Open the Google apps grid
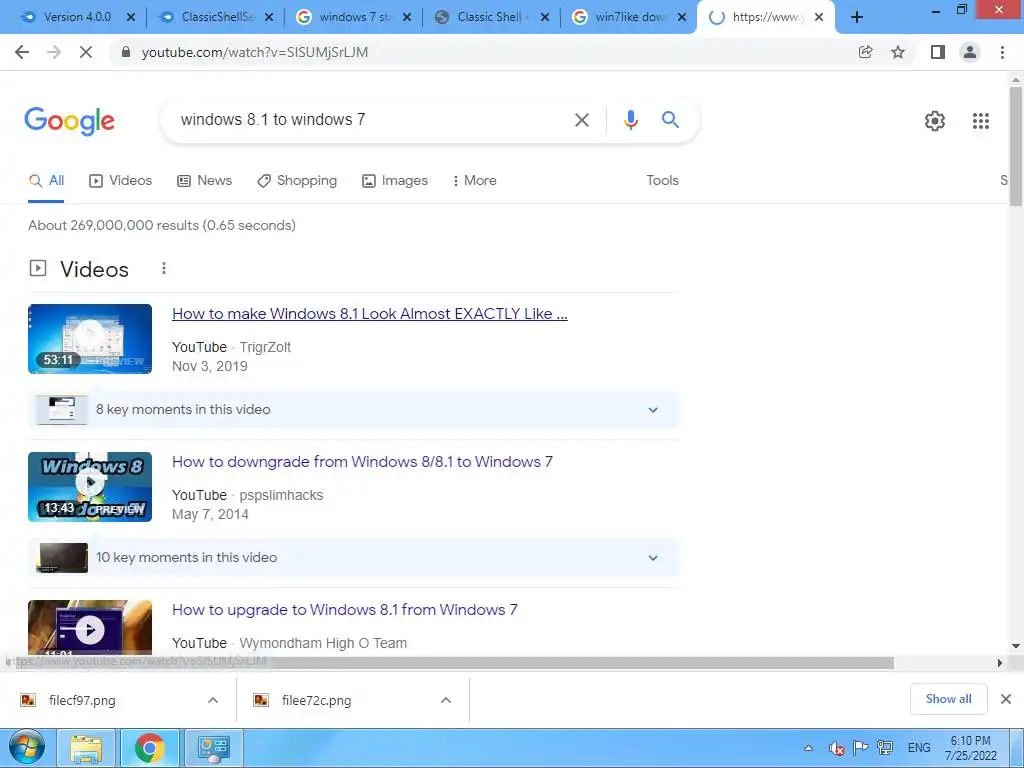 point(981,121)
